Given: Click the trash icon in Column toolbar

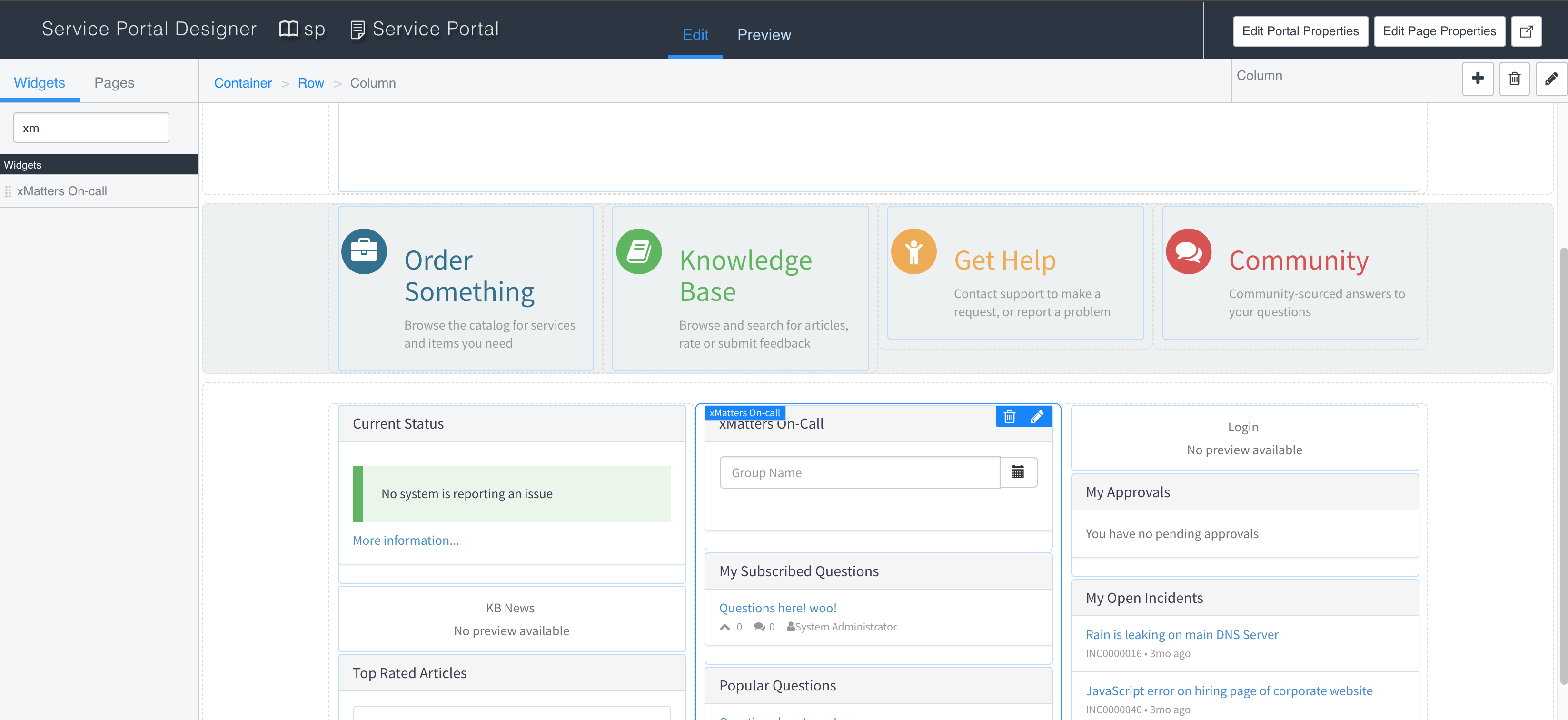Looking at the screenshot, I should [1514, 79].
